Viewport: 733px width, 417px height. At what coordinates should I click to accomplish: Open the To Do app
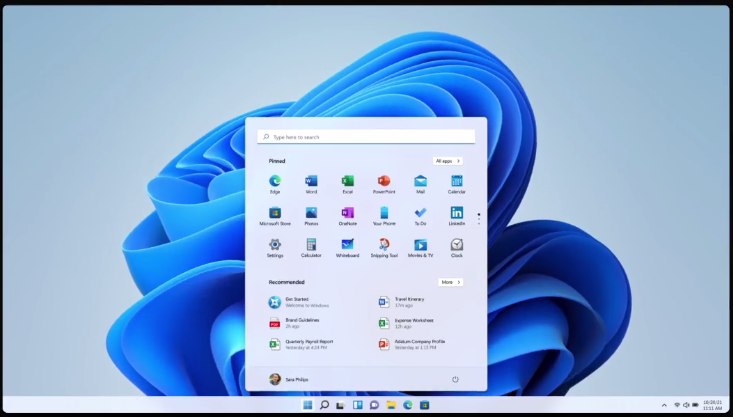pos(420,216)
